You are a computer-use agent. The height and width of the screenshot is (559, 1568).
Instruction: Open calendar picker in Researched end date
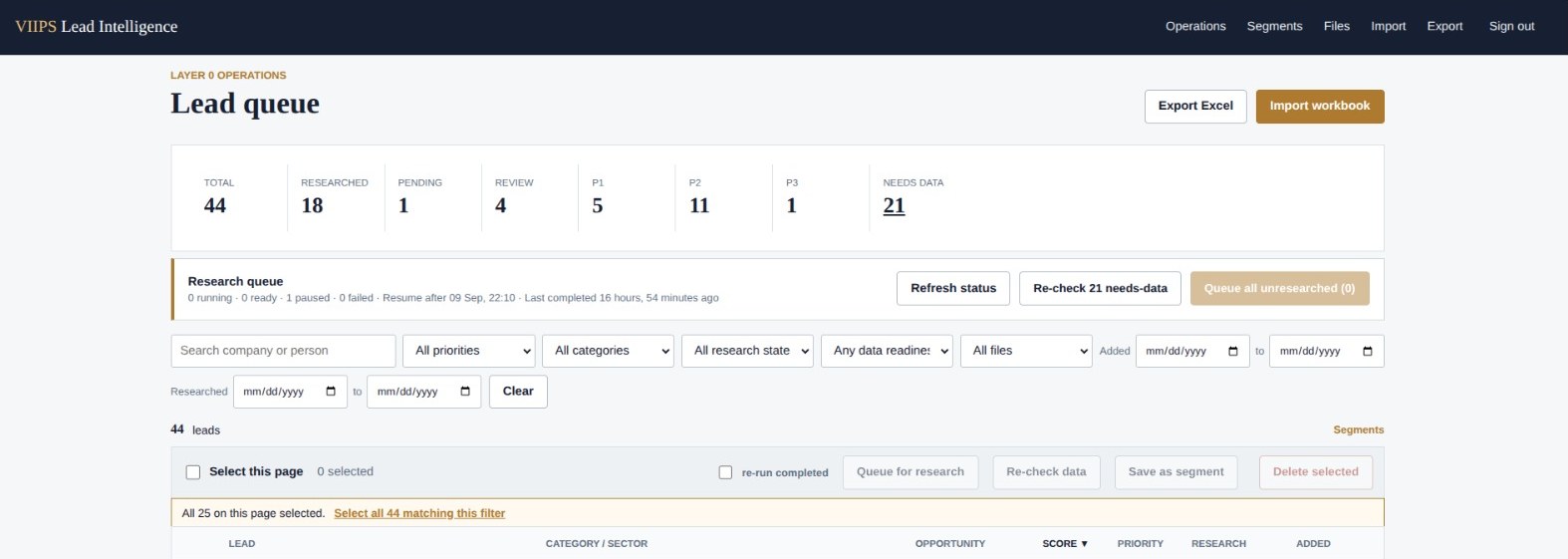coord(465,392)
